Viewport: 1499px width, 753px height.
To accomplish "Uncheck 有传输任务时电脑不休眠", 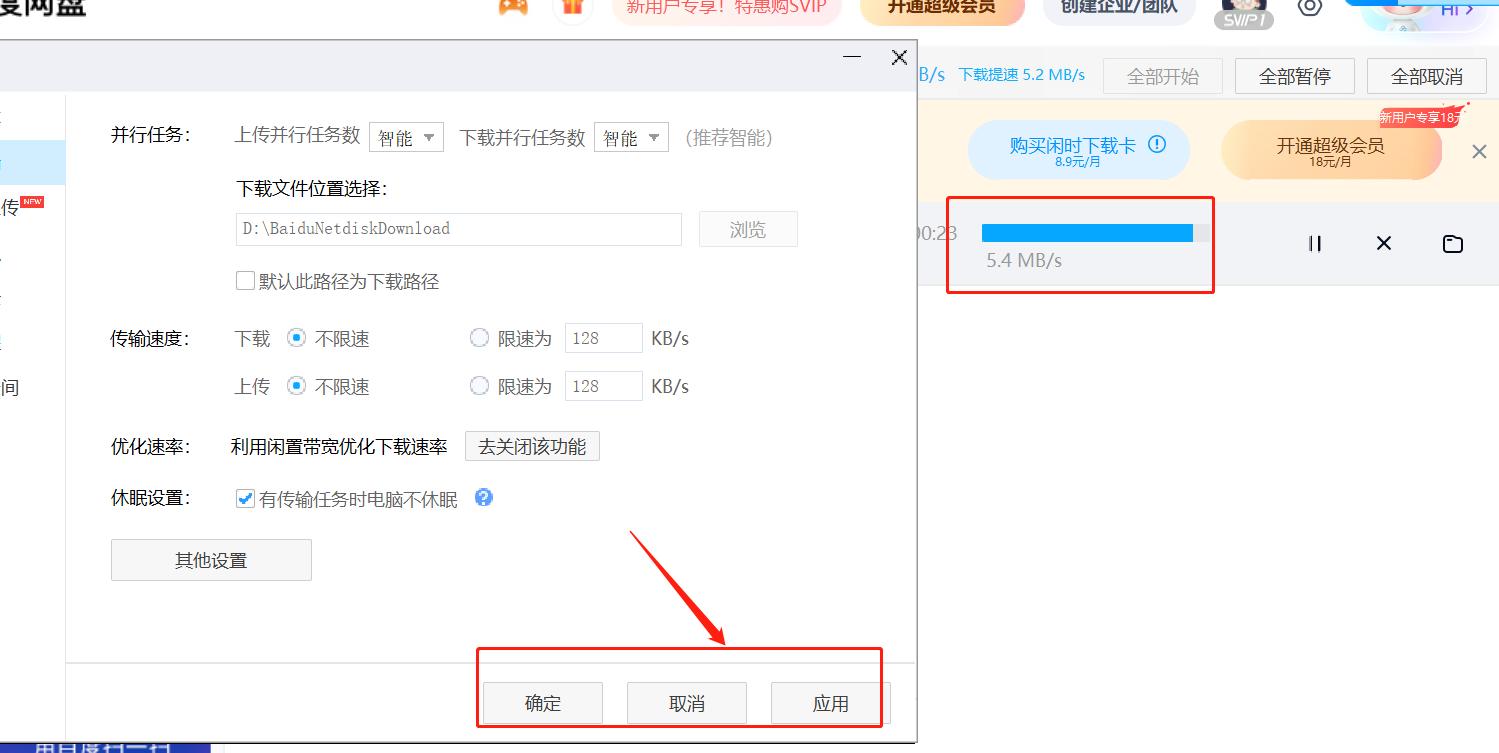I will pos(245,497).
